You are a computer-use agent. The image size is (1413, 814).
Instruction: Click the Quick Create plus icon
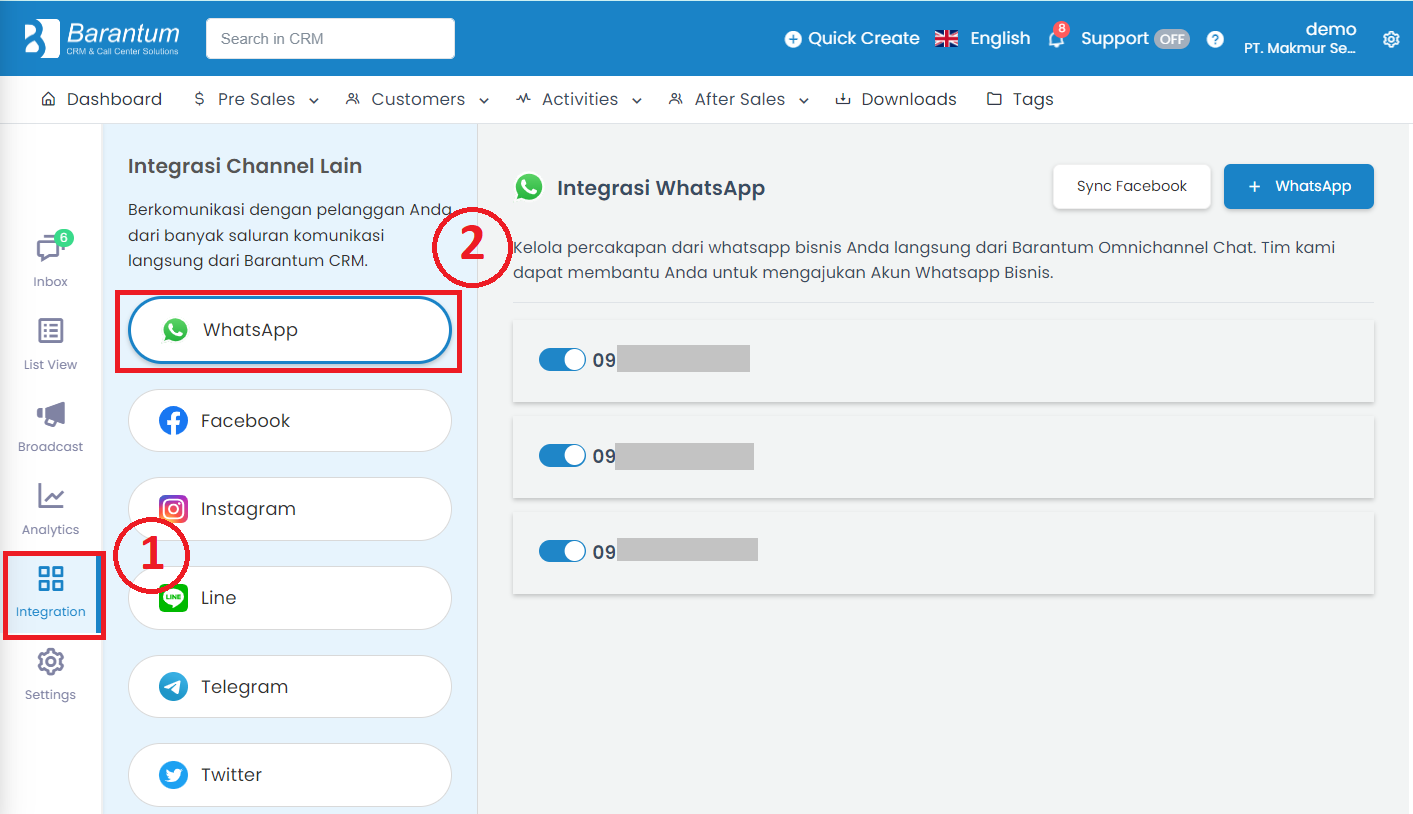[793, 39]
